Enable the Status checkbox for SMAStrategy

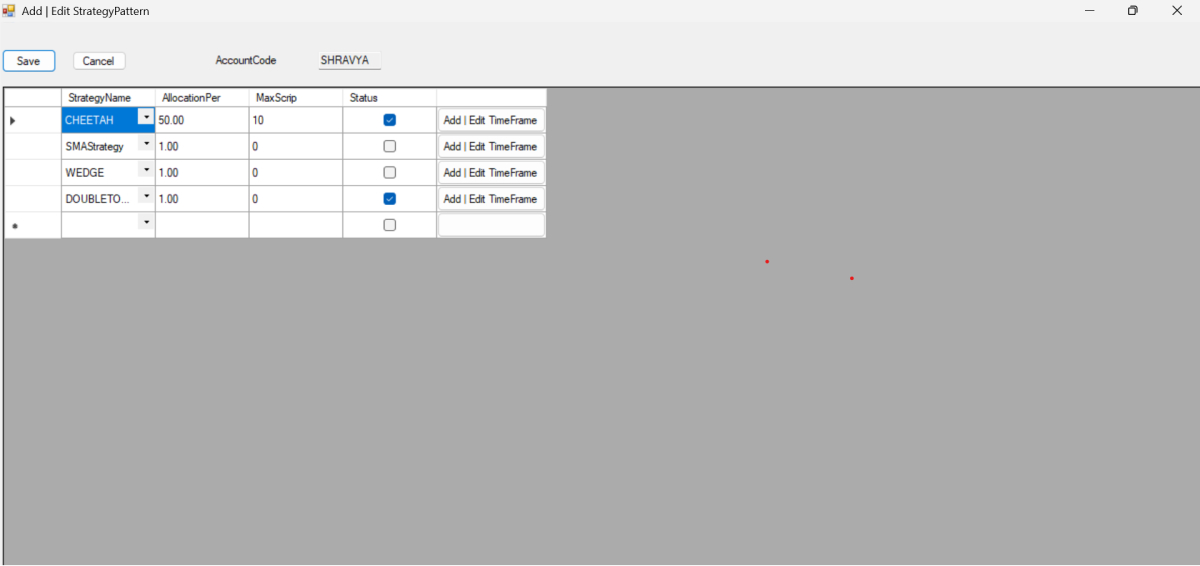point(390,146)
